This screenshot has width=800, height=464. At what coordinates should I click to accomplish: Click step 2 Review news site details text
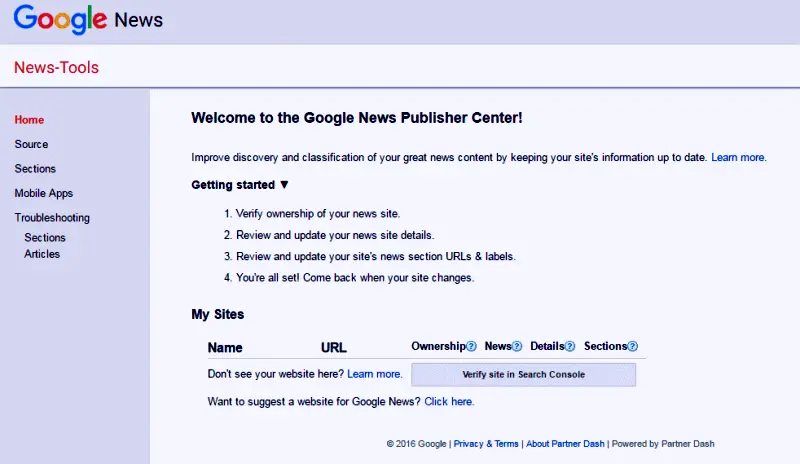coord(335,235)
